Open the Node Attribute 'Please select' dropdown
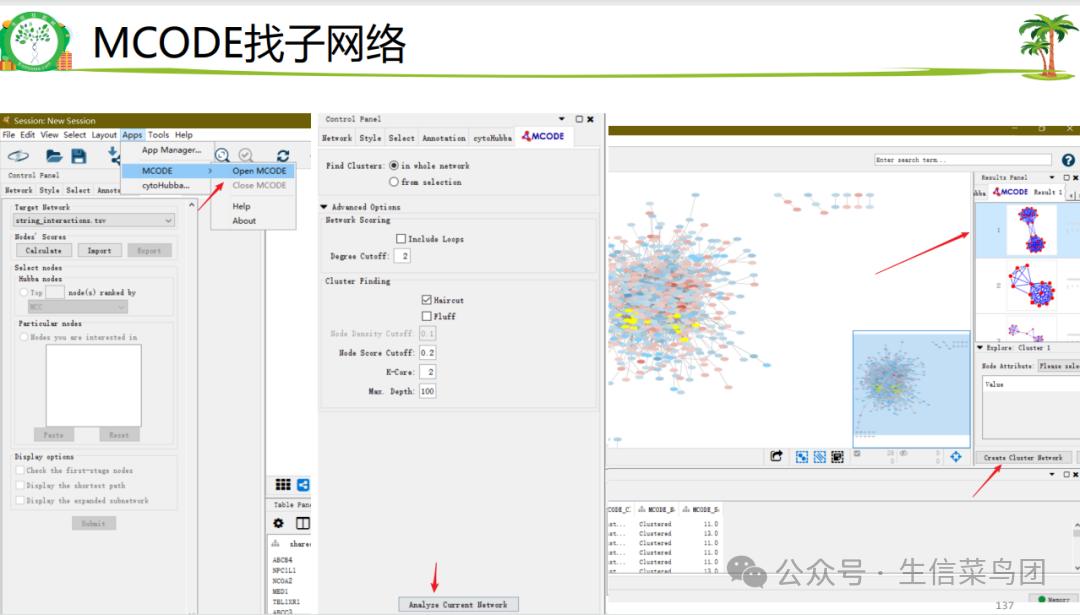Viewport: 1080px width, 615px height. click(x=1059, y=366)
